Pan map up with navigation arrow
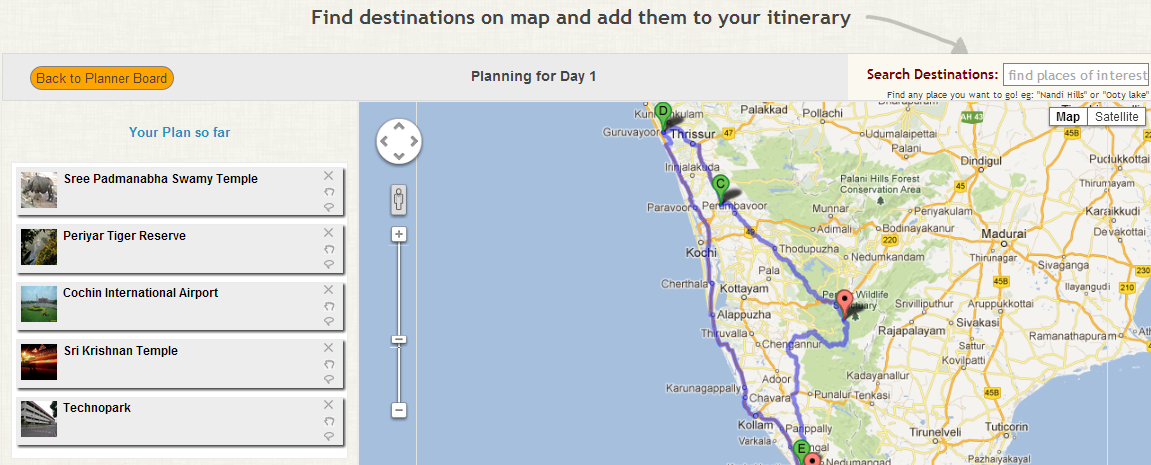 399,126
